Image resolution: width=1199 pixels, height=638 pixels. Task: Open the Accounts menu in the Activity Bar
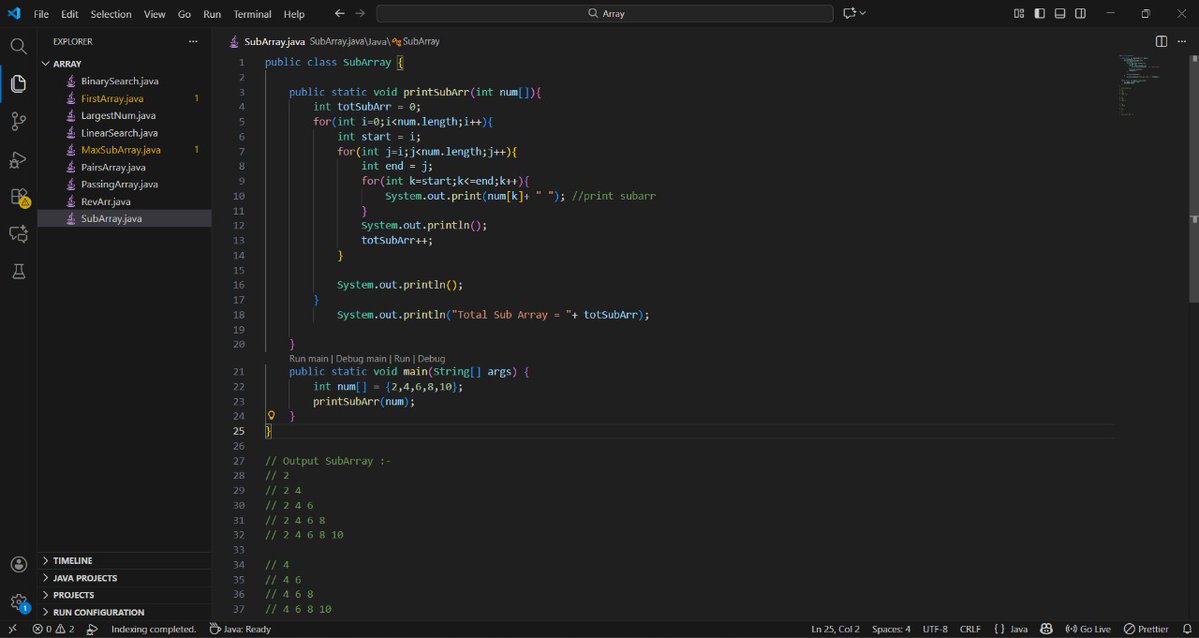pyautogui.click(x=17, y=564)
